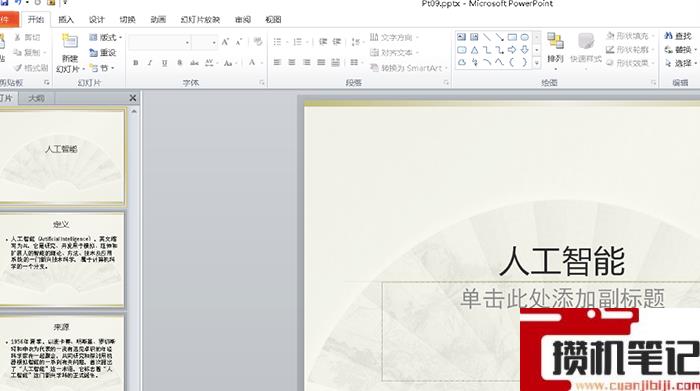Click decrease list level indent icon

(x=323, y=42)
